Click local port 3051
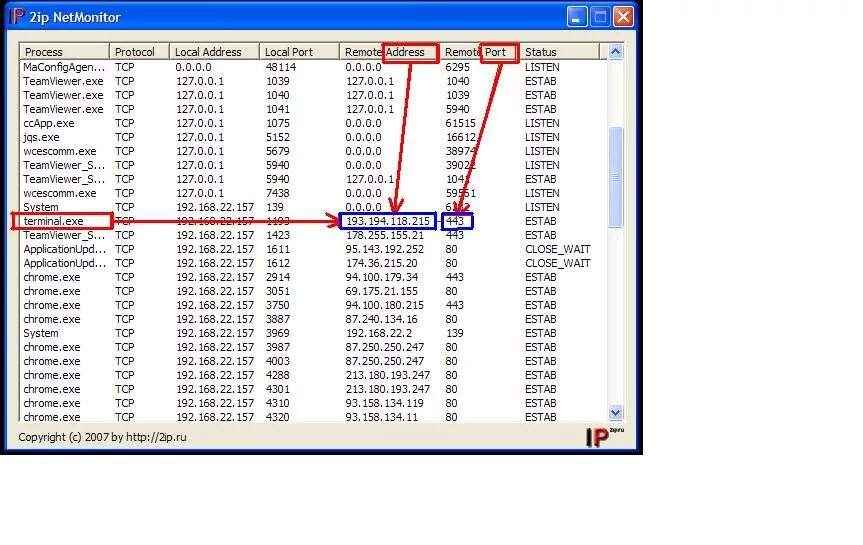This screenshot has width=863, height=545. (x=277, y=291)
